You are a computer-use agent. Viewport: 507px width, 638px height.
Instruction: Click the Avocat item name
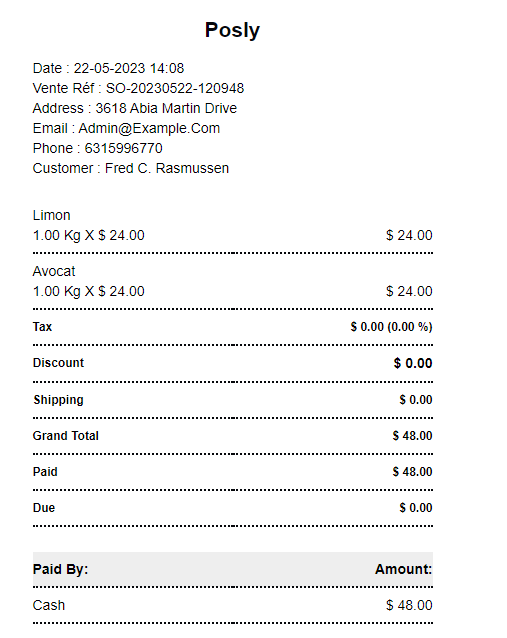(x=54, y=271)
